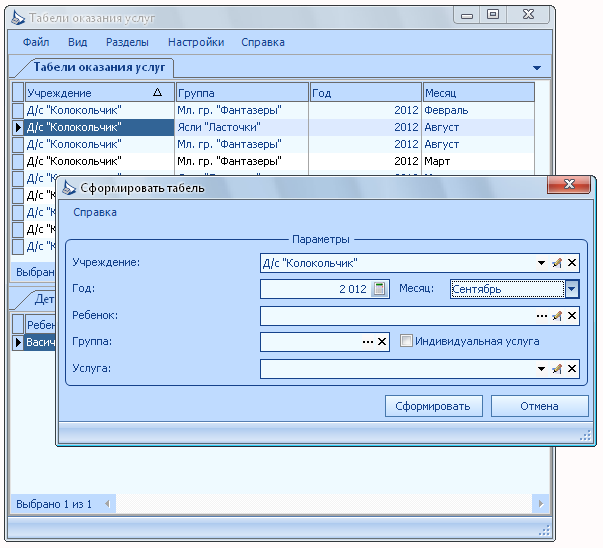This screenshot has width=603, height=548.
Task: Click the pin icon in the Услуга field
Action: click(556, 369)
